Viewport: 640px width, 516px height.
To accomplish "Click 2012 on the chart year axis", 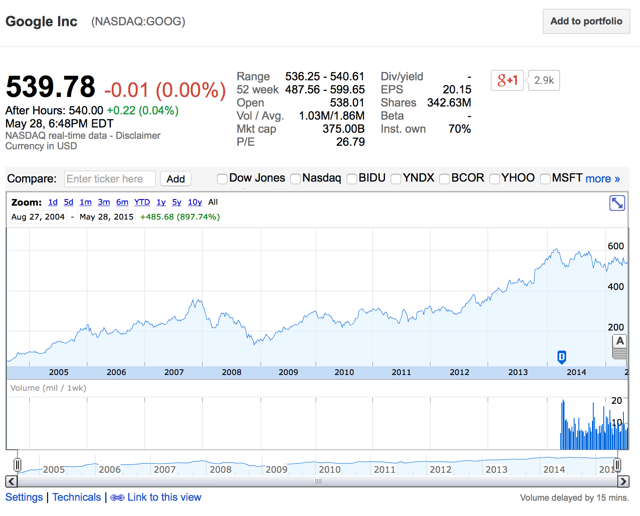I will click(x=459, y=372).
